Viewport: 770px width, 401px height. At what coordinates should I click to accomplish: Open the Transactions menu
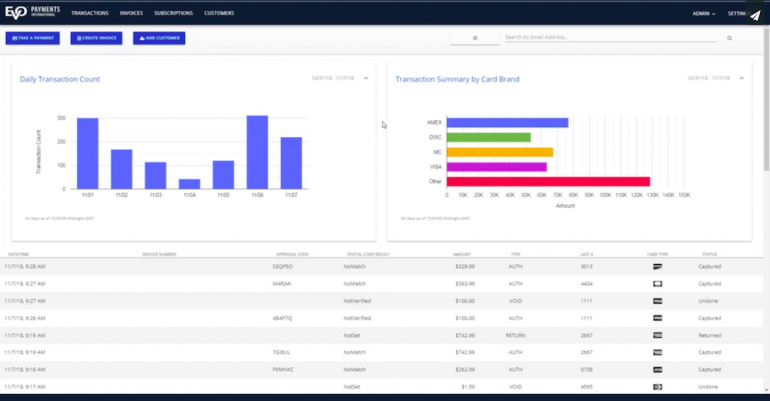[89, 14]
